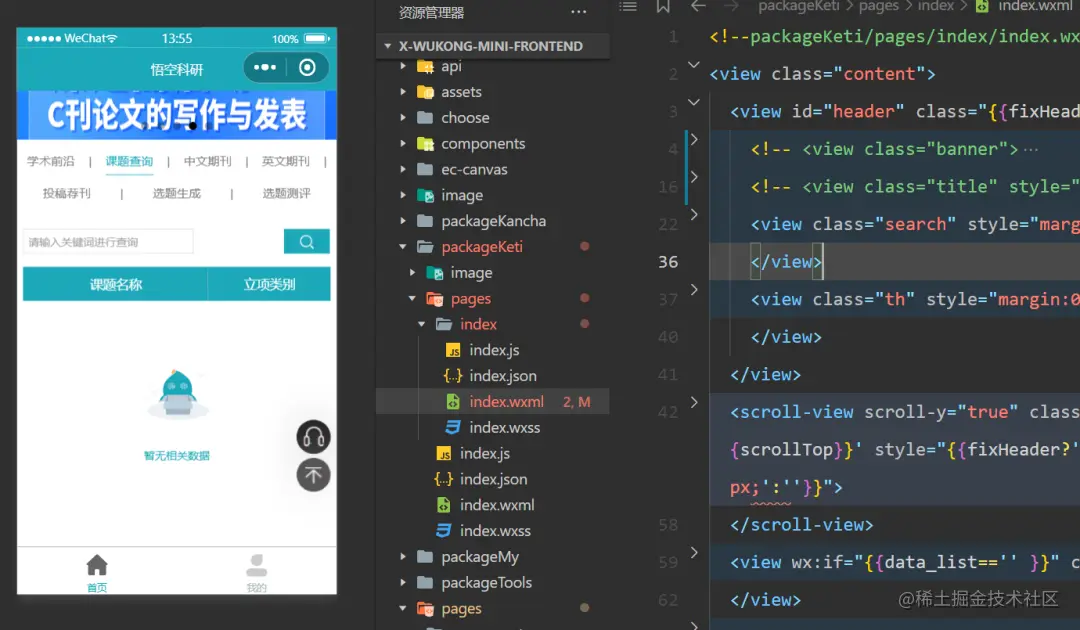Select the 英文期刊 tab

coord(286,161)
